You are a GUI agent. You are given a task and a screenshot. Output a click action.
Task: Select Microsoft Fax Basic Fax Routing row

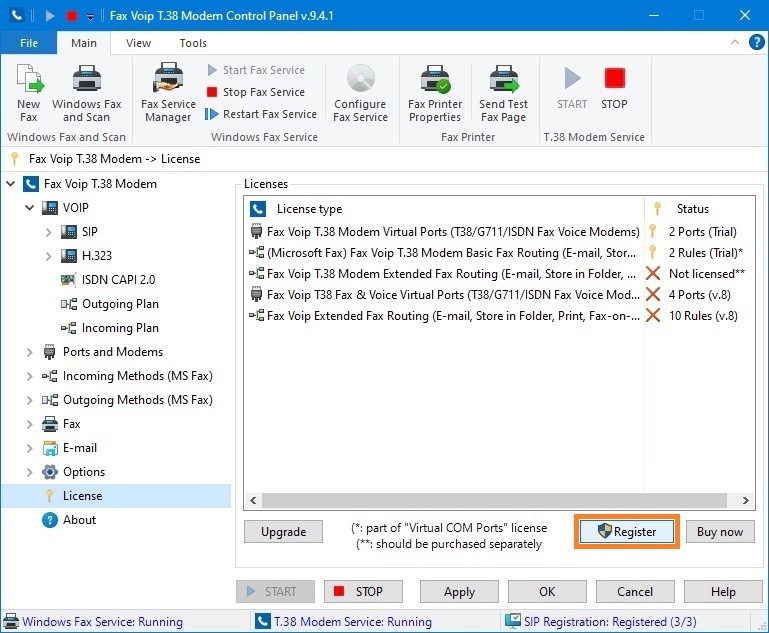tap(498, 253)
